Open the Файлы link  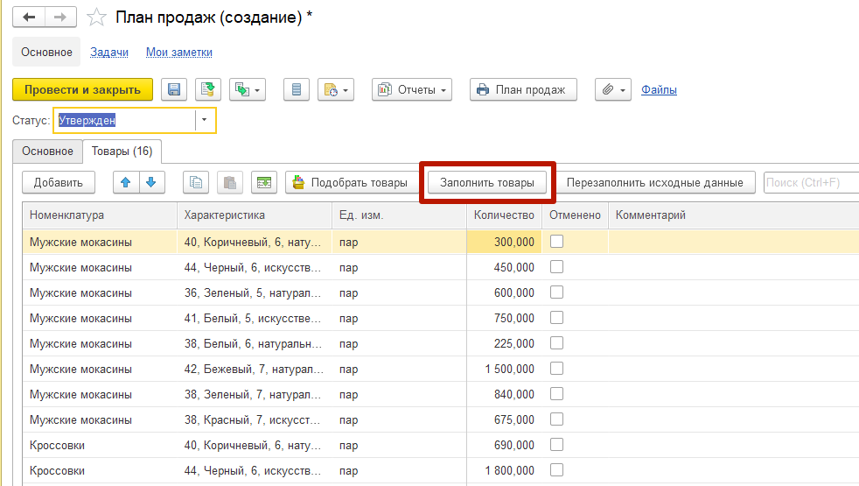(x=658, y=90)
